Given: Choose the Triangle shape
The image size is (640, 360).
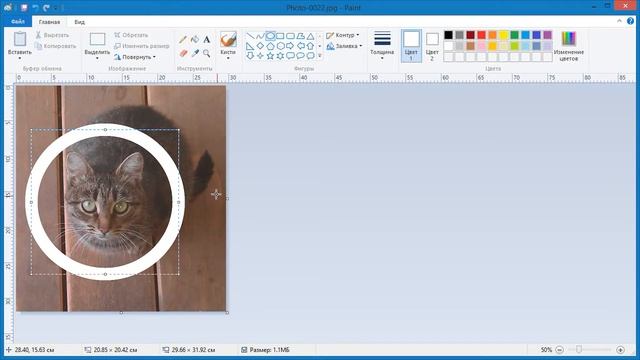Looking at the screenshot, I should pyautogui.click(x=311, y=36).
